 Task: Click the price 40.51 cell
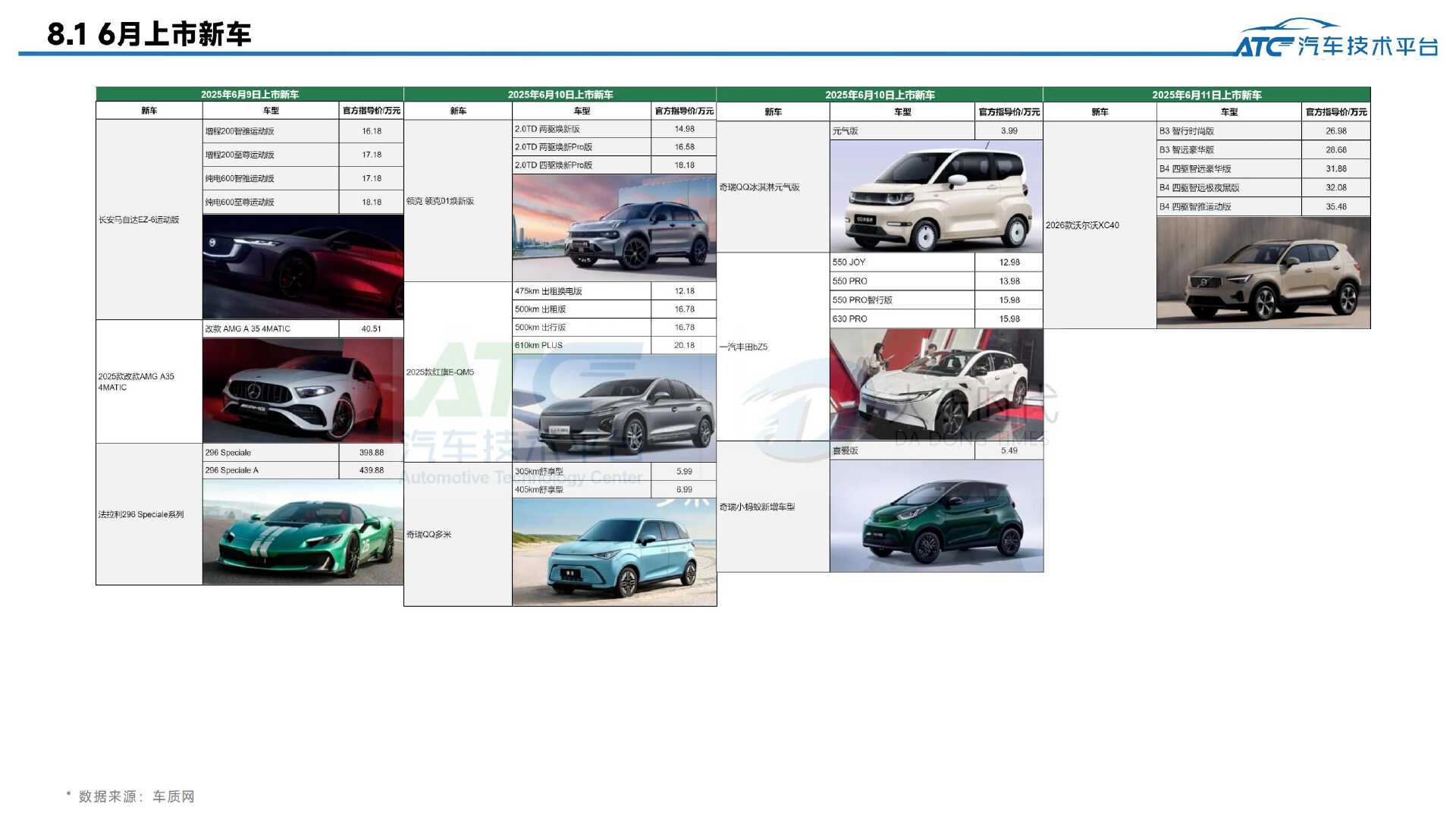[x=371, y=328]
